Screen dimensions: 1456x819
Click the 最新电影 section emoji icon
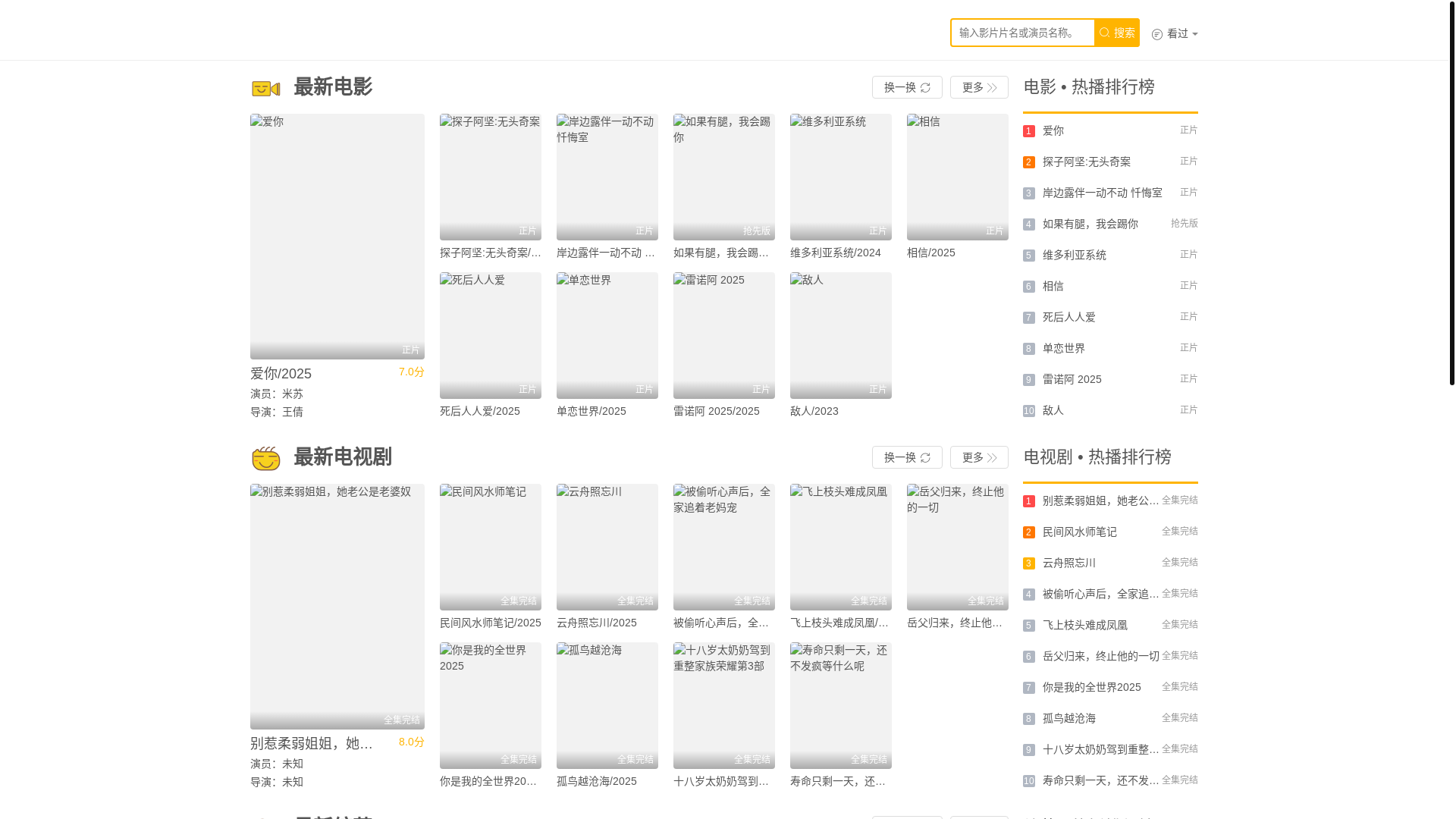tap(265, 88)
